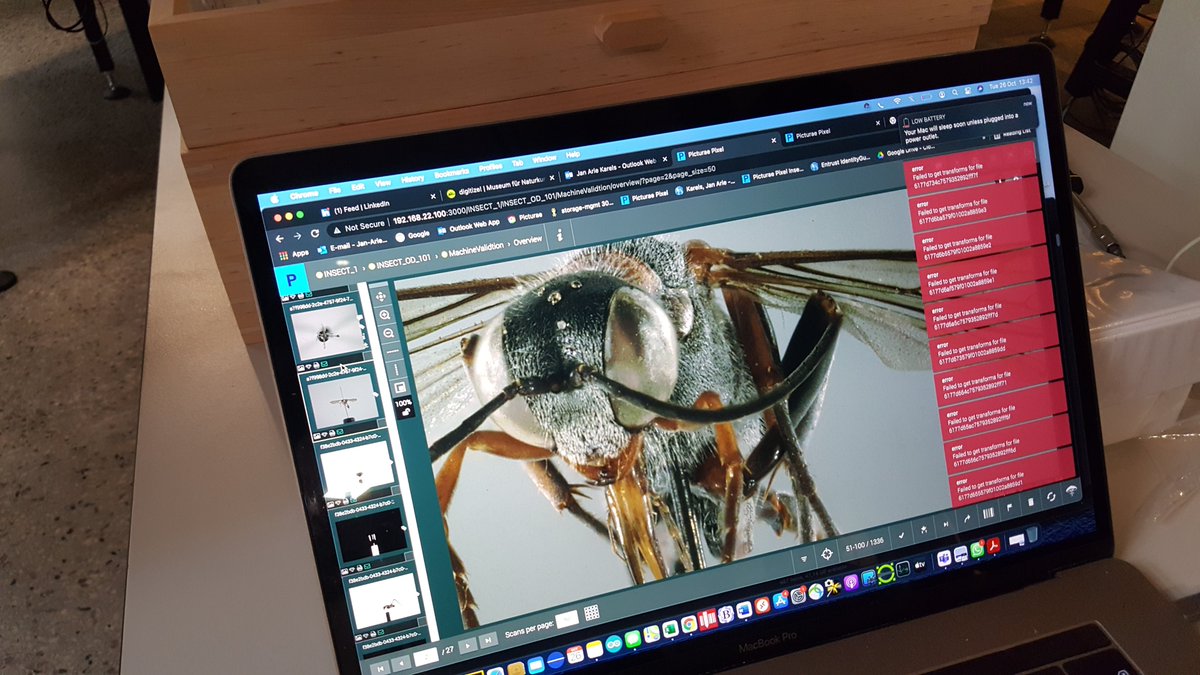Open Wi-Fi status in menu bar
This screenshot has height=675, width=1200.
point(897,100)
